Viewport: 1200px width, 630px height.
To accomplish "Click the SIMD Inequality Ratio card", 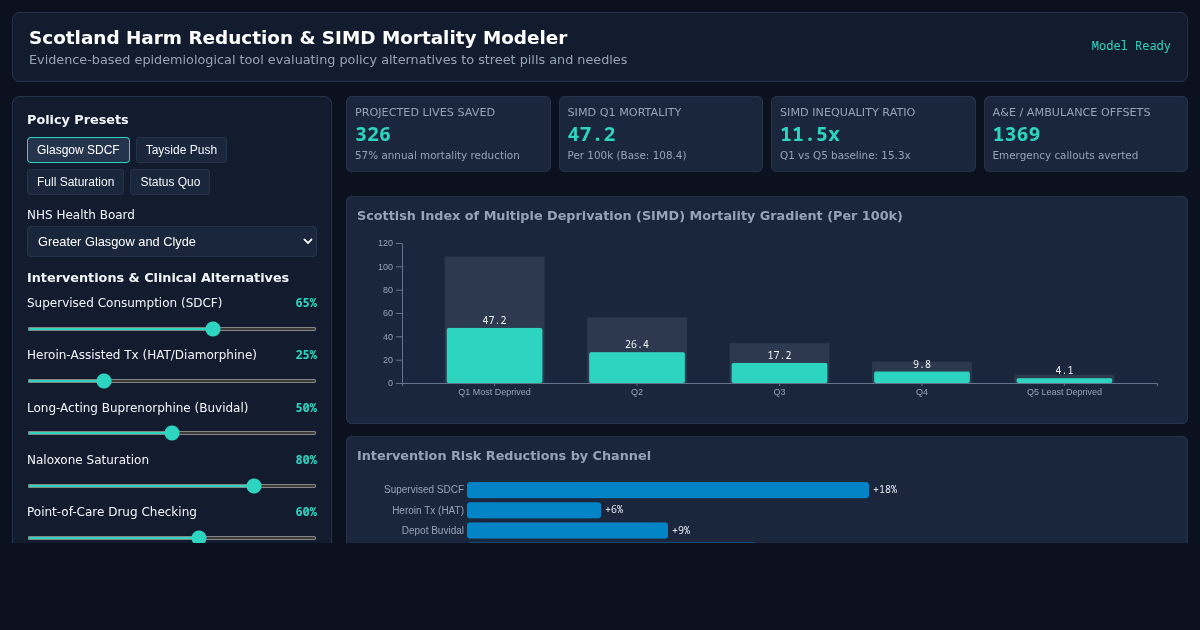I will pos(873,134).
